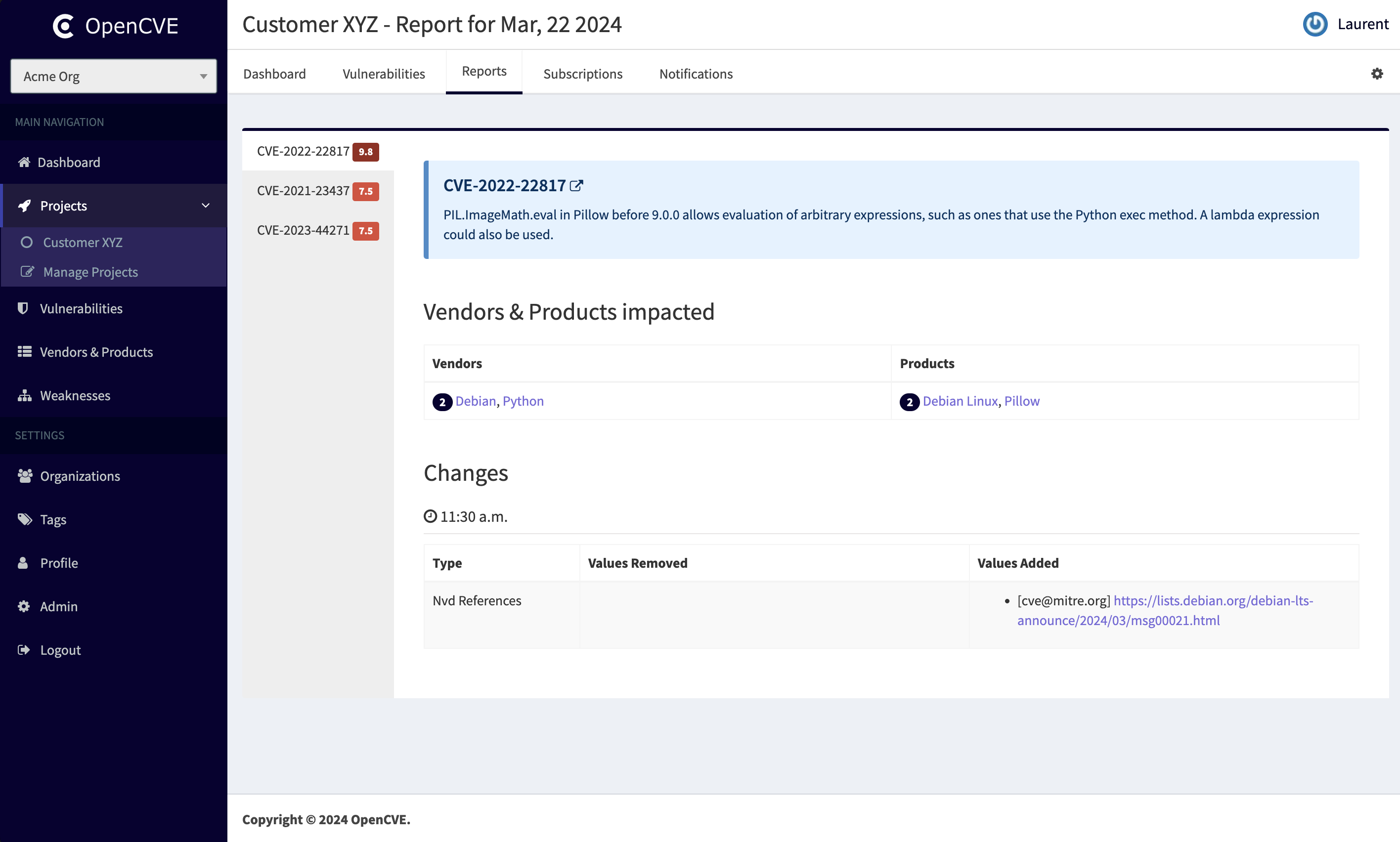Viewport: 1400px width, 842px height.
Task: Switch to the Dashboard tab
Action: point(275,74)
